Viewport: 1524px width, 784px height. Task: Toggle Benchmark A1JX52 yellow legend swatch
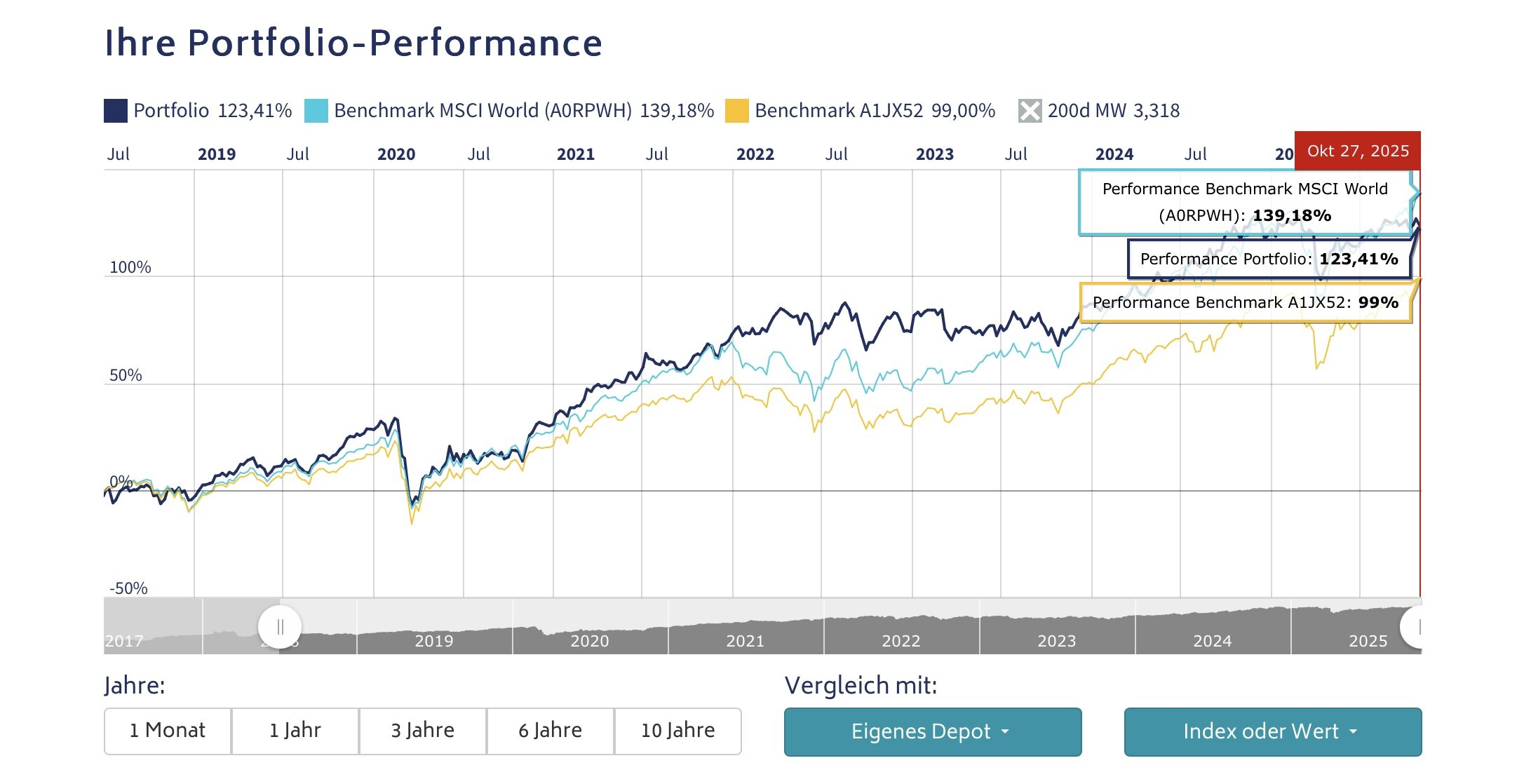click(736, 111)
